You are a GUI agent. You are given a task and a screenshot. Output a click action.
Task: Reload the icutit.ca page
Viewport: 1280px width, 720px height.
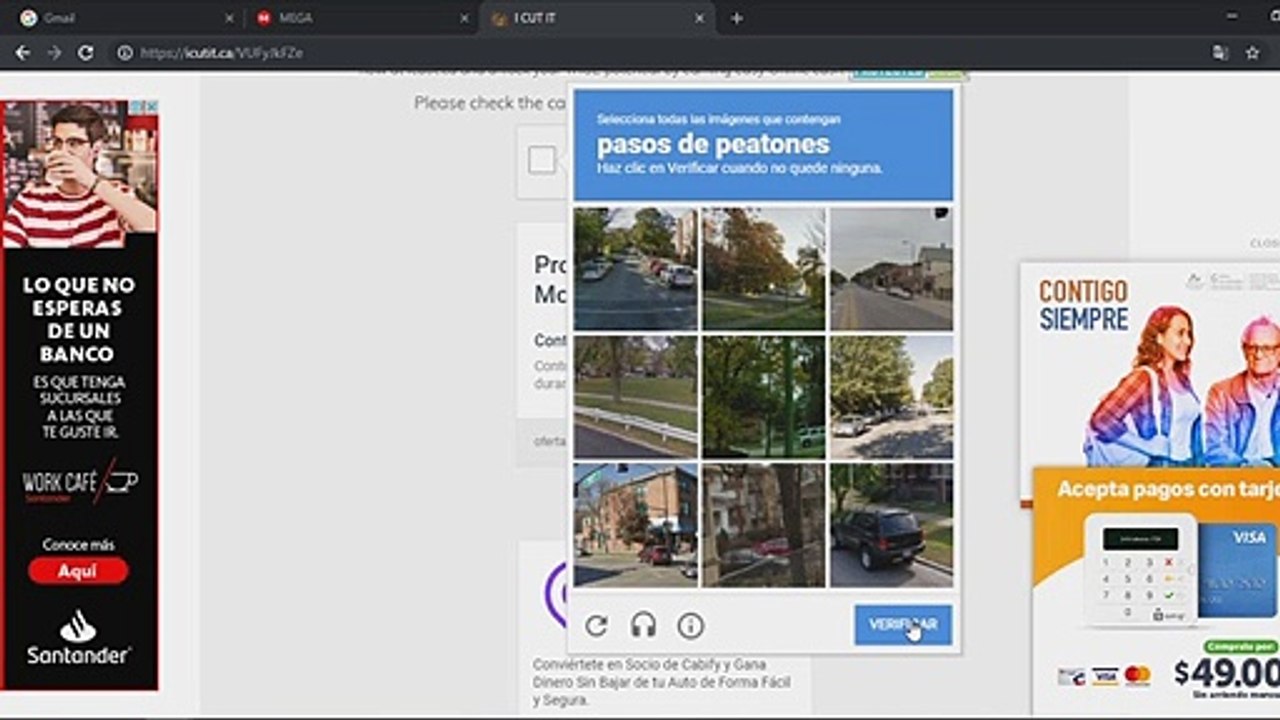click(86, 53)
